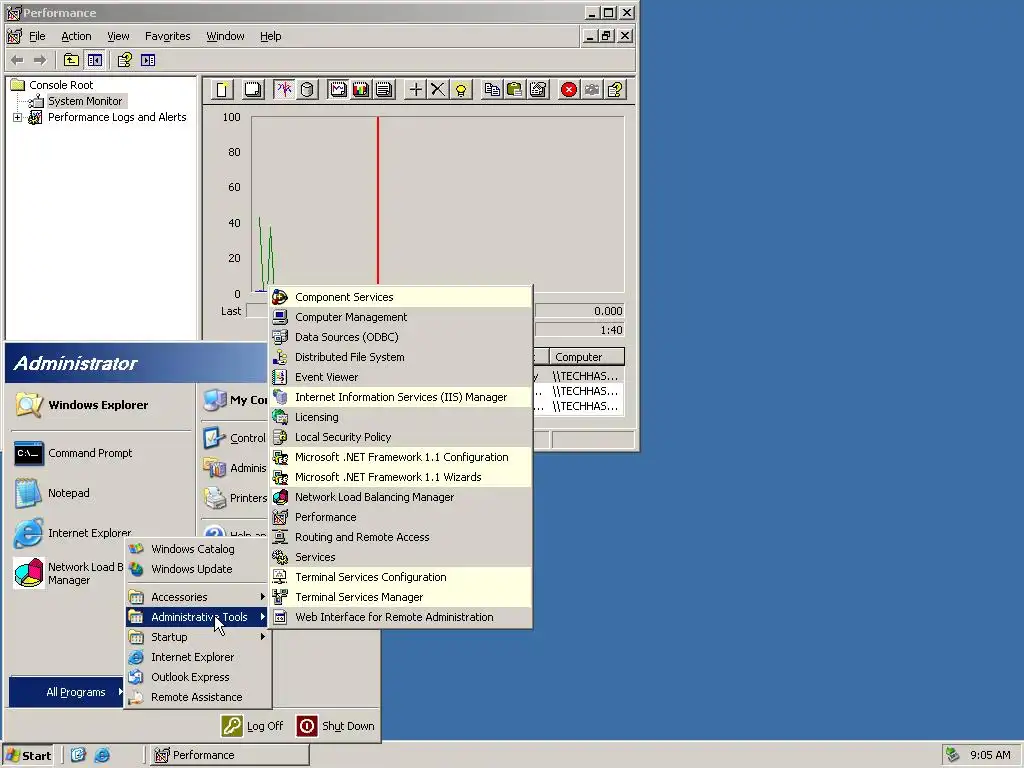1024x768 pixels.
Task: Click Performance taskbar button
Action: click(x=228, y=756)
